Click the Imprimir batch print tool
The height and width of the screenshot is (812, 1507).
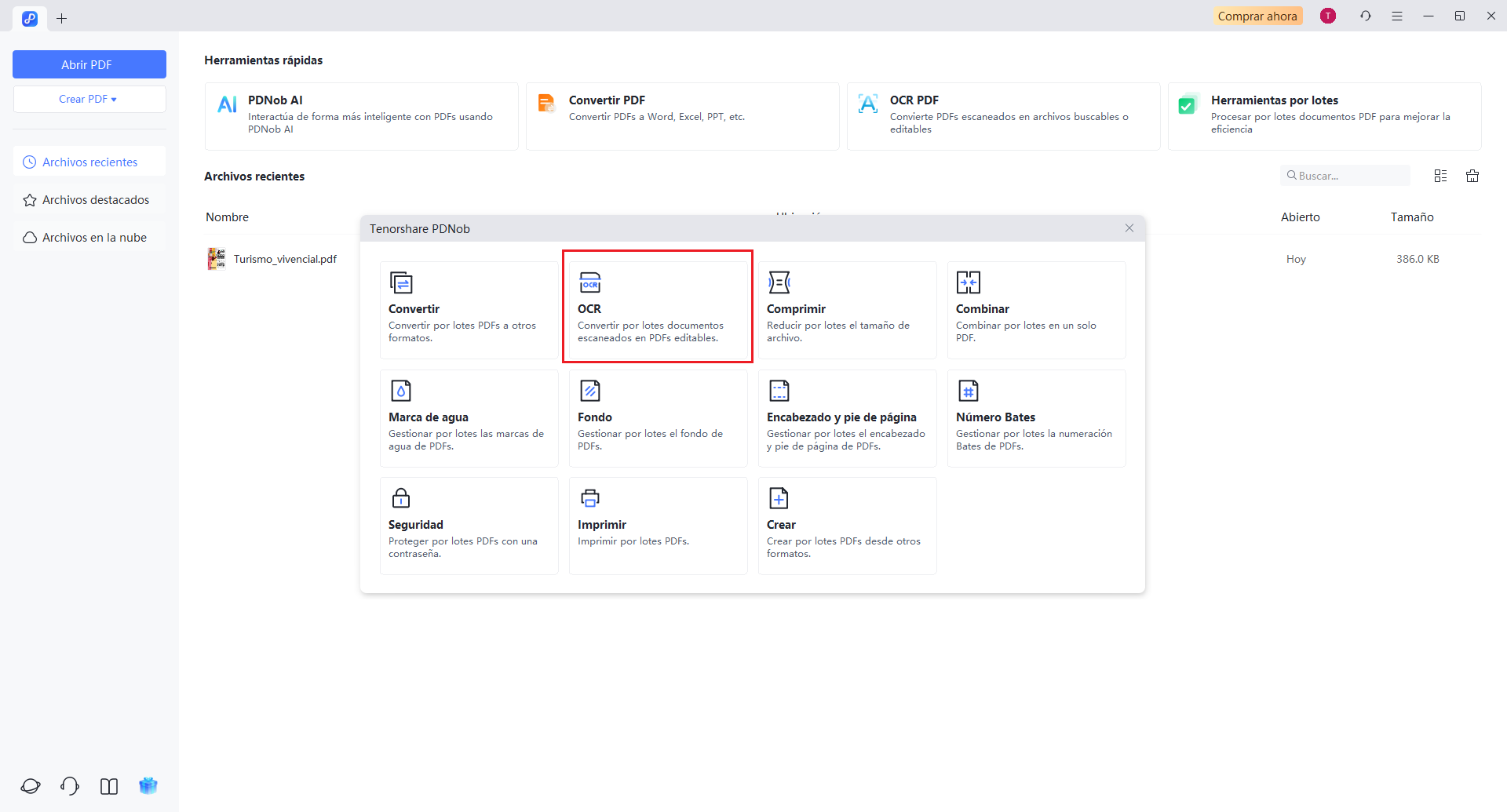coord(658,526)
